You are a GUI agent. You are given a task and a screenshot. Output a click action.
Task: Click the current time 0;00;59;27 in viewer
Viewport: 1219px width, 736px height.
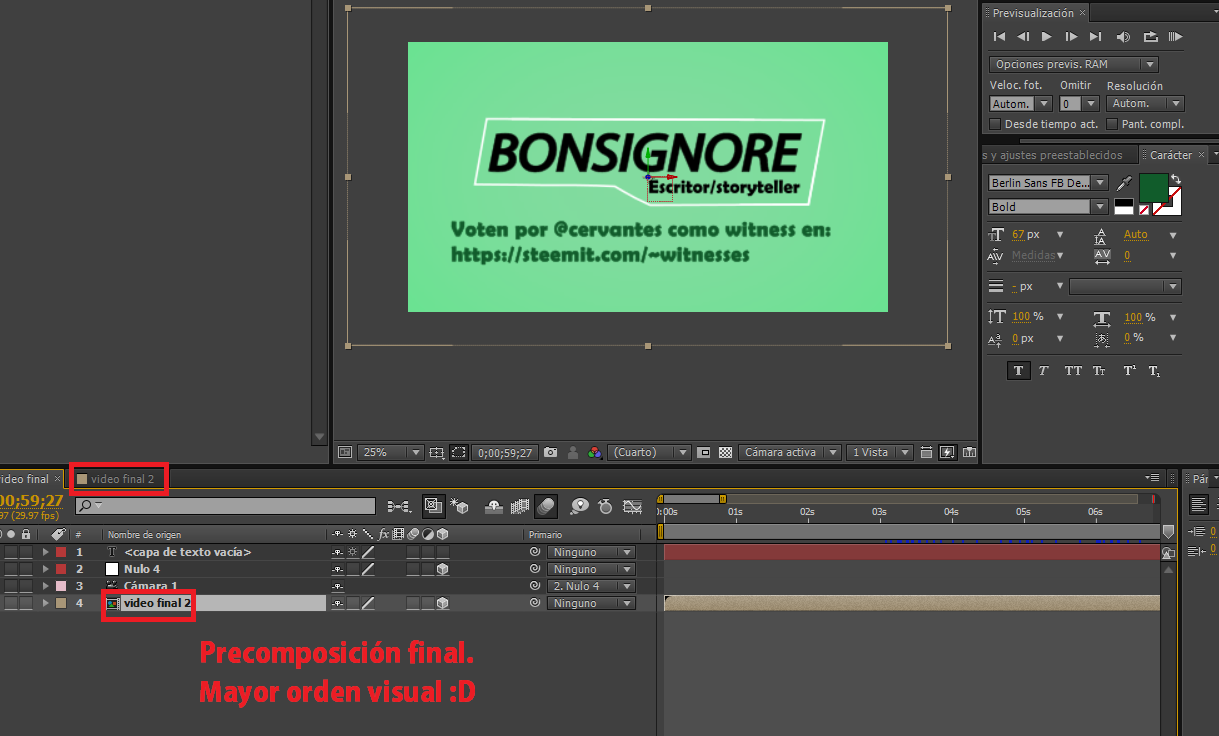click(505, 452)
